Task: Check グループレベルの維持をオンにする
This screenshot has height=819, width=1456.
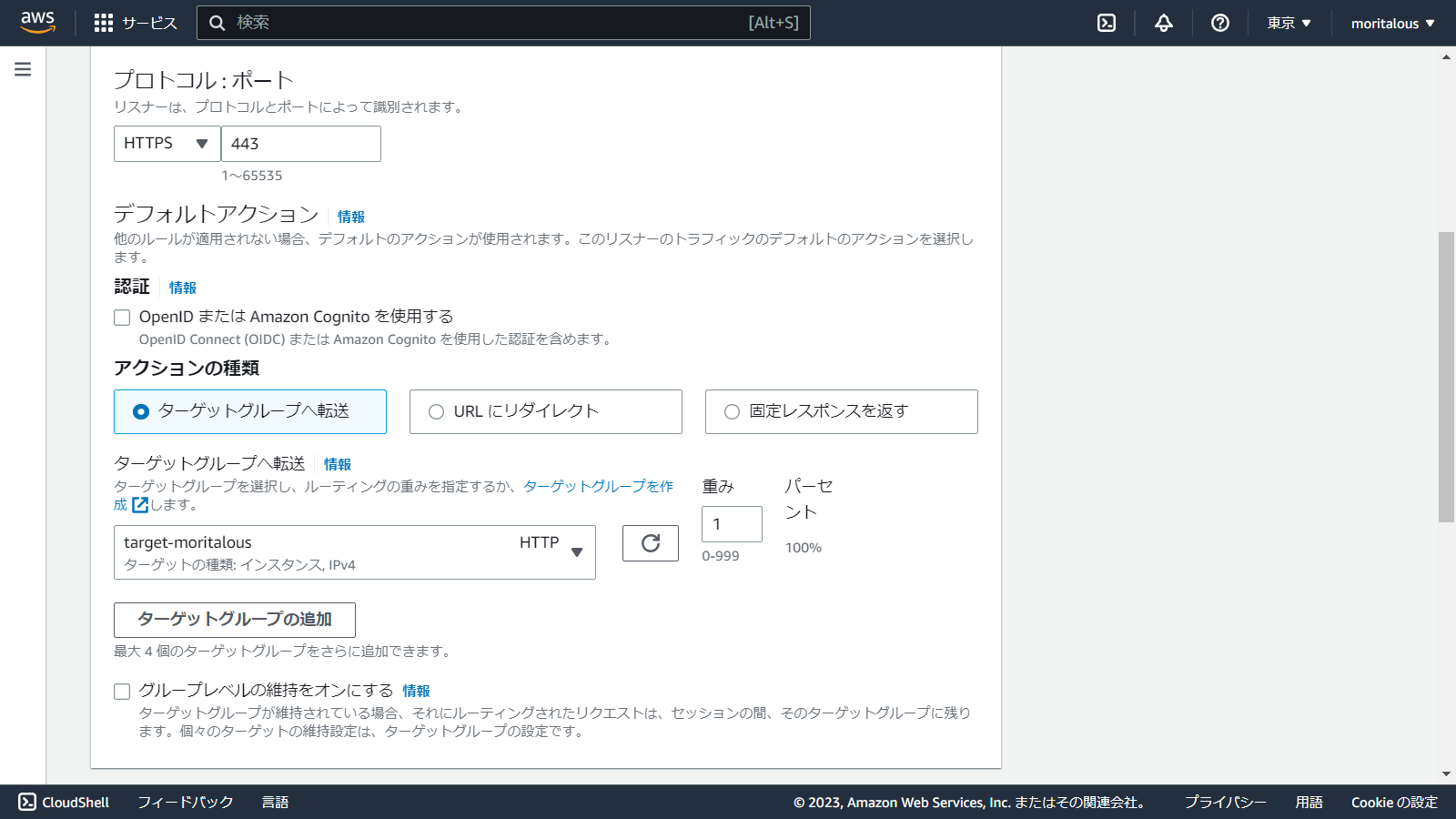Action: tap(122, 691)
